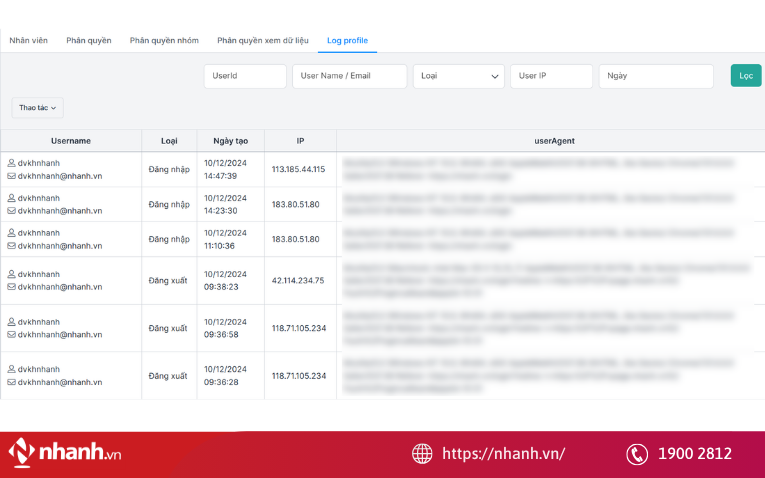The image size is (765, 478).
Task: Click user icon in 14:23:30 log row
Action: pos(11,198)
